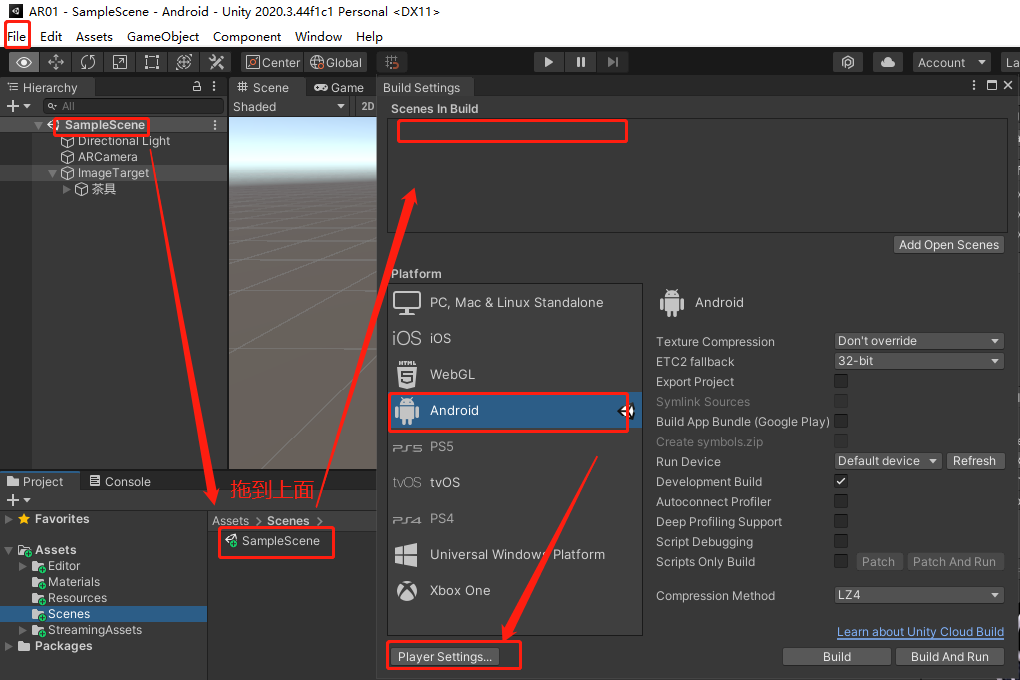Open the Shaded draw mode dropdown

pyautogui.click(x=289, y=107)
